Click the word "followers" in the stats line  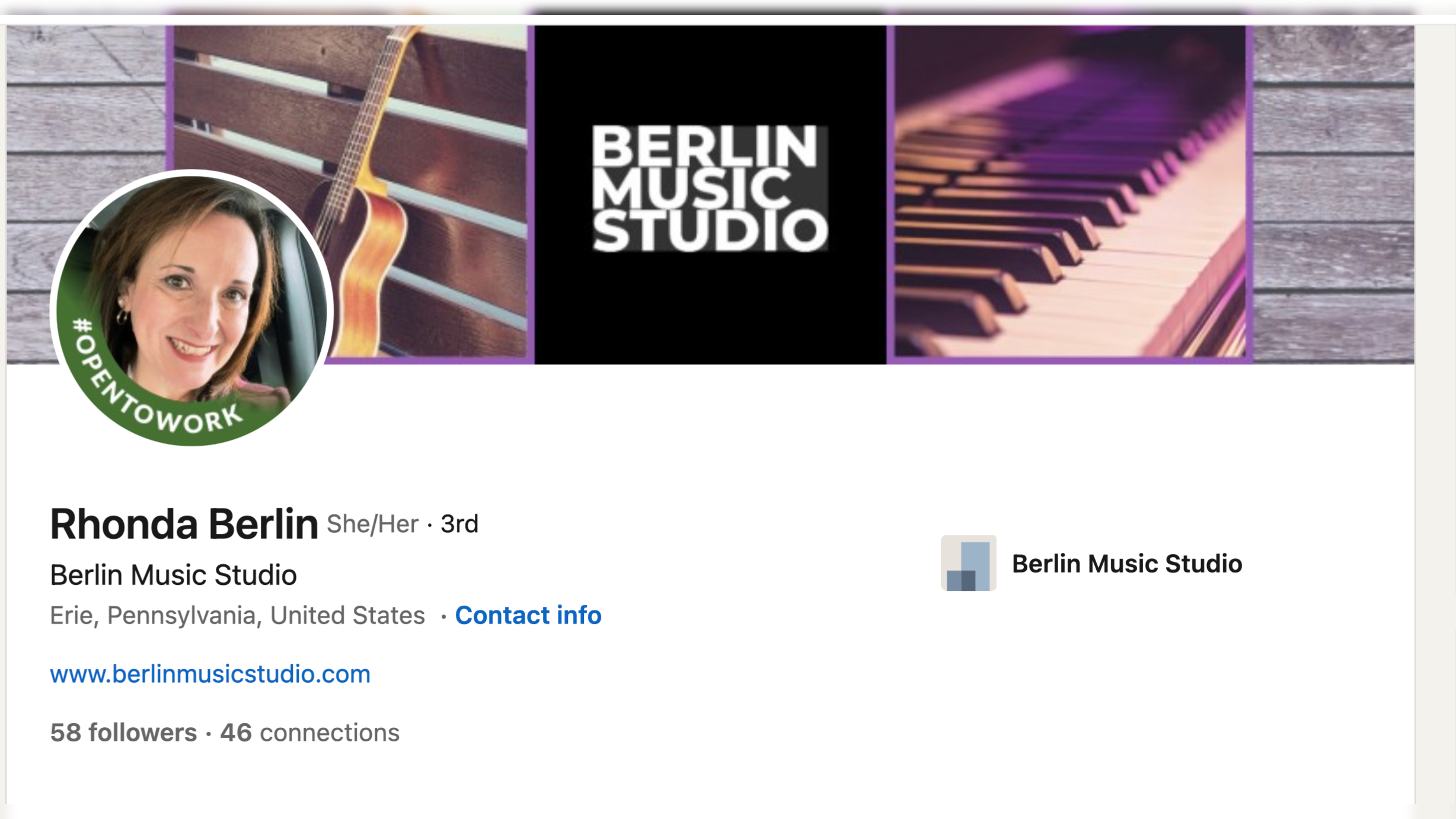click(142, 732)
